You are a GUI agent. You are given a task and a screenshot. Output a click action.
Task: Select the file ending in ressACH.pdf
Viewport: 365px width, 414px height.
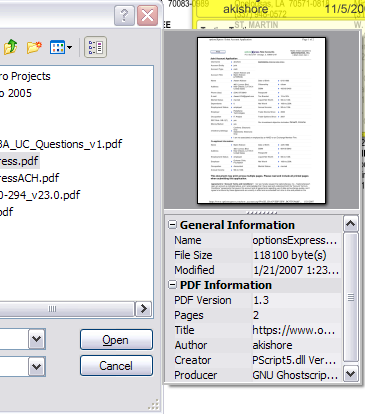[29, 178]
